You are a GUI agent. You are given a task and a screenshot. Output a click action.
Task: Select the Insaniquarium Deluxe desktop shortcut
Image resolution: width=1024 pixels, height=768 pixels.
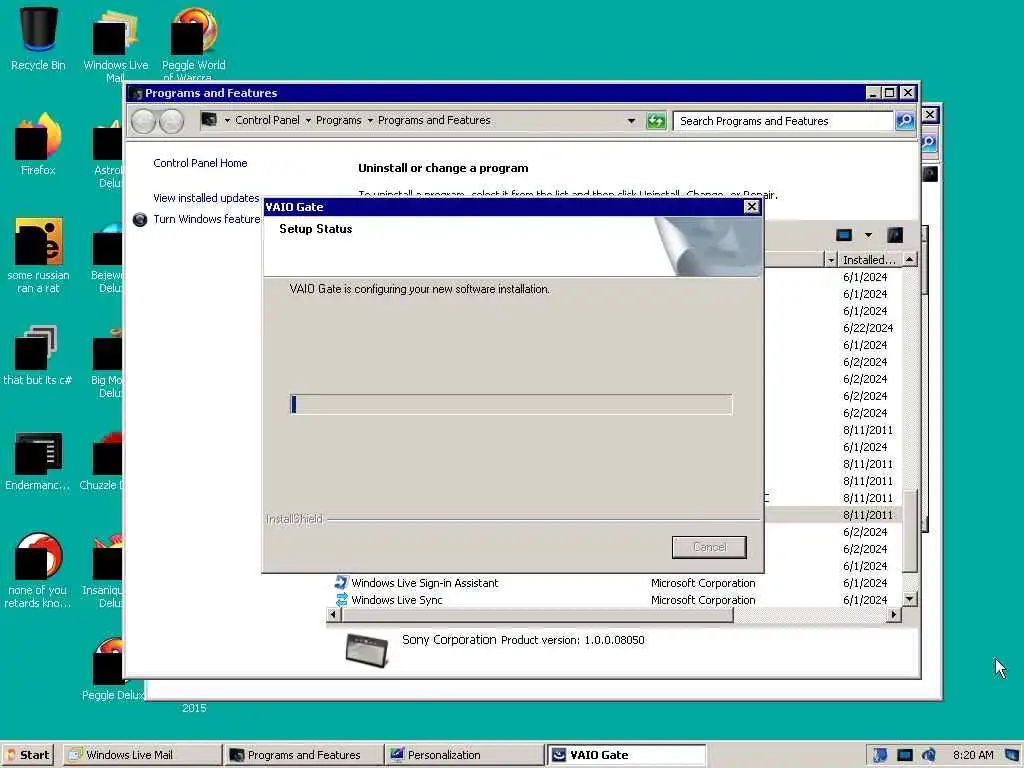click(x=104, y=571)
